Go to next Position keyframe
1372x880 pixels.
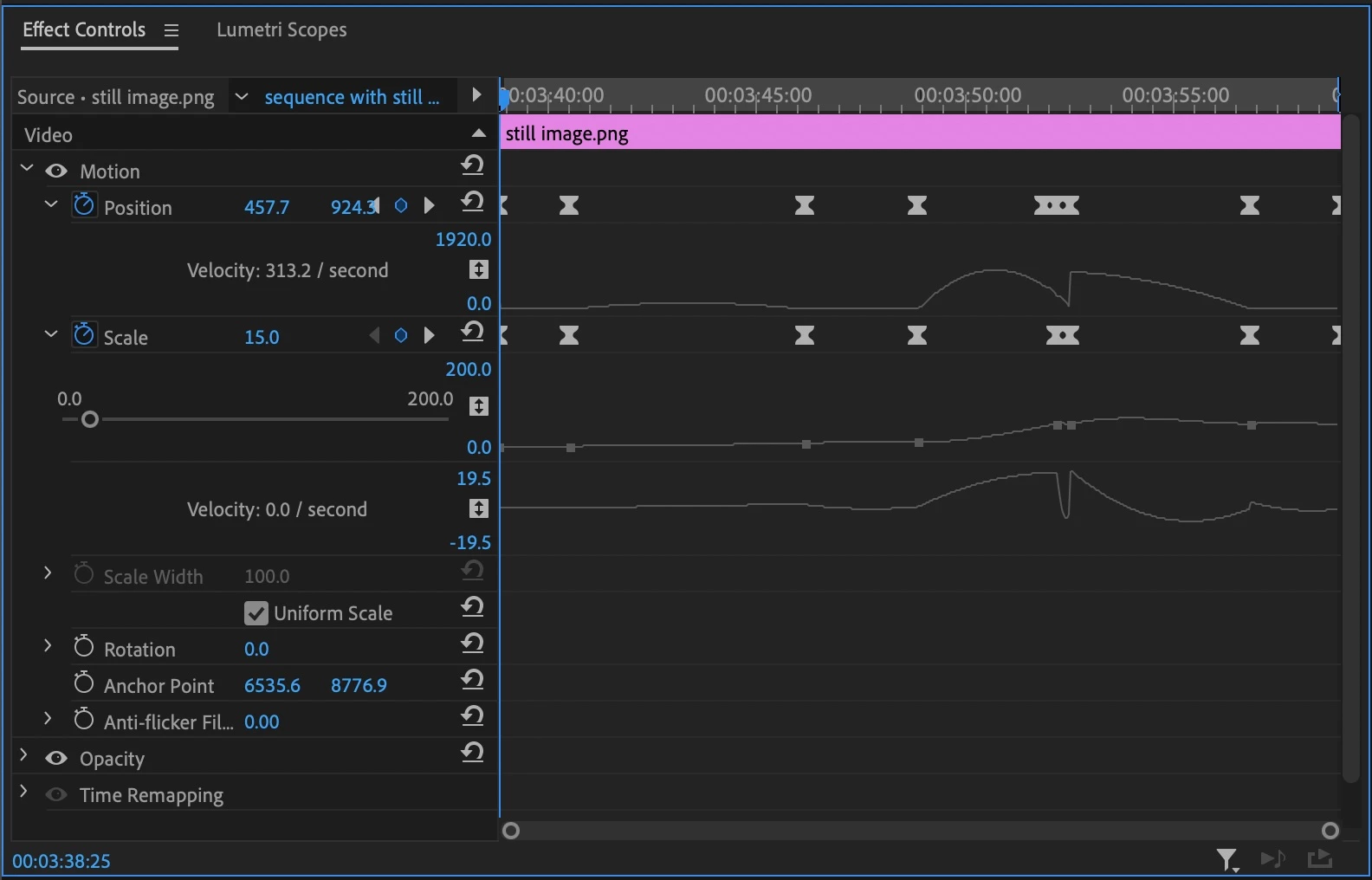pos(429,206)
